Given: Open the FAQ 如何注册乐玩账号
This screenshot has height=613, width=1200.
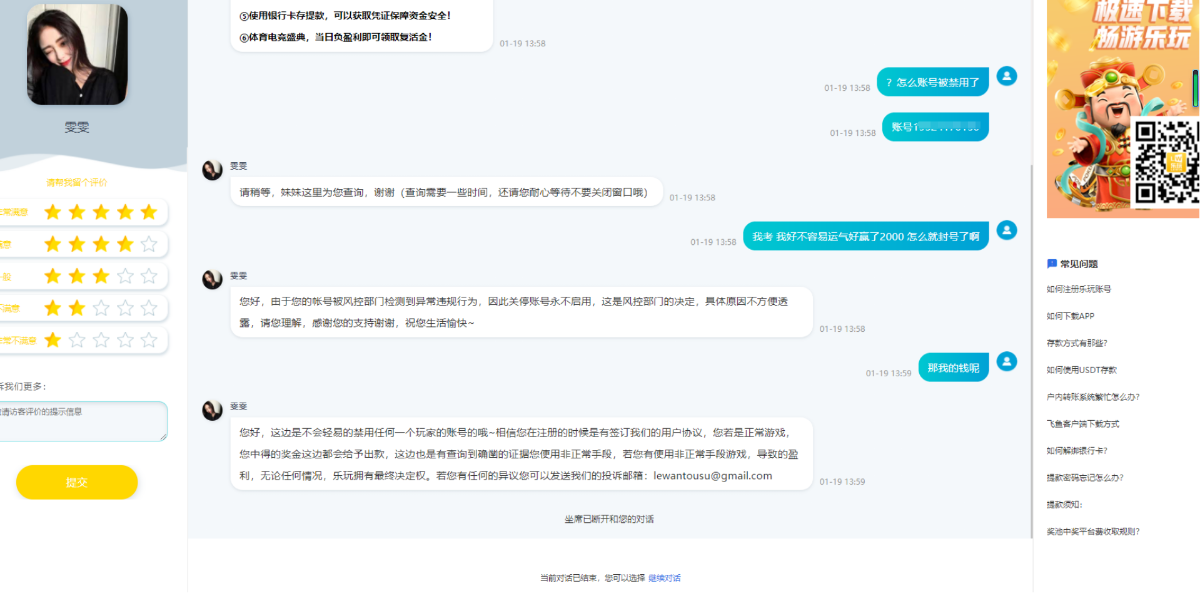Looking at the screenshot, I should 1079,289.
